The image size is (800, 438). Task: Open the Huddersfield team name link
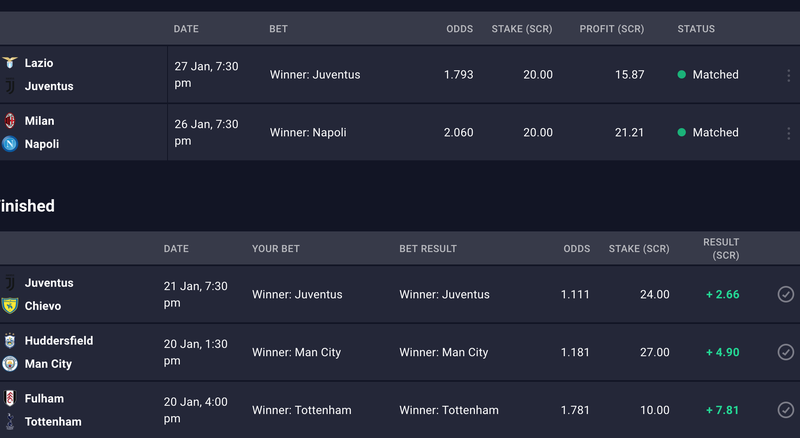click(59, 340)
